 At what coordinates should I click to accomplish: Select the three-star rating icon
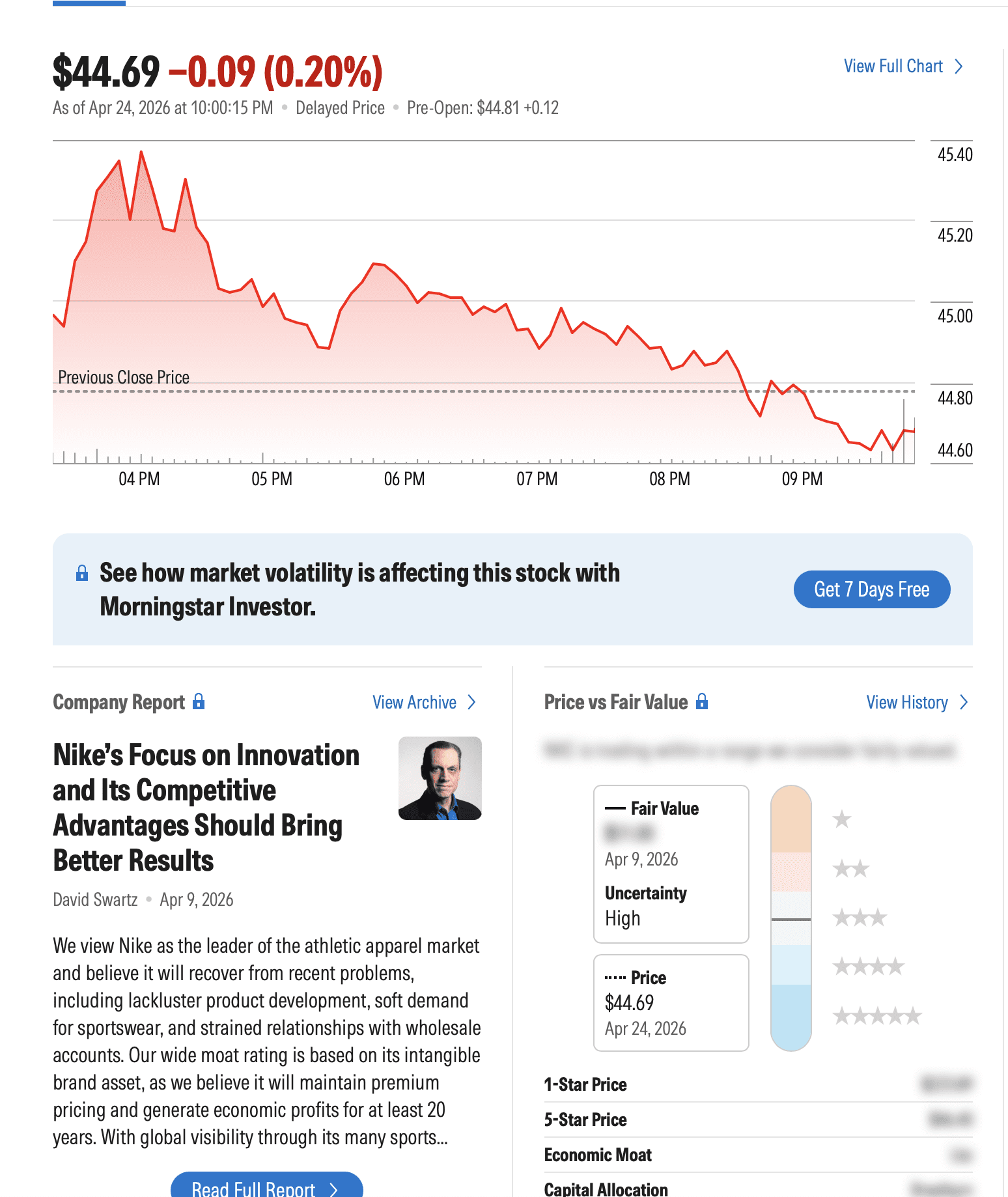[x=860, y=918]
